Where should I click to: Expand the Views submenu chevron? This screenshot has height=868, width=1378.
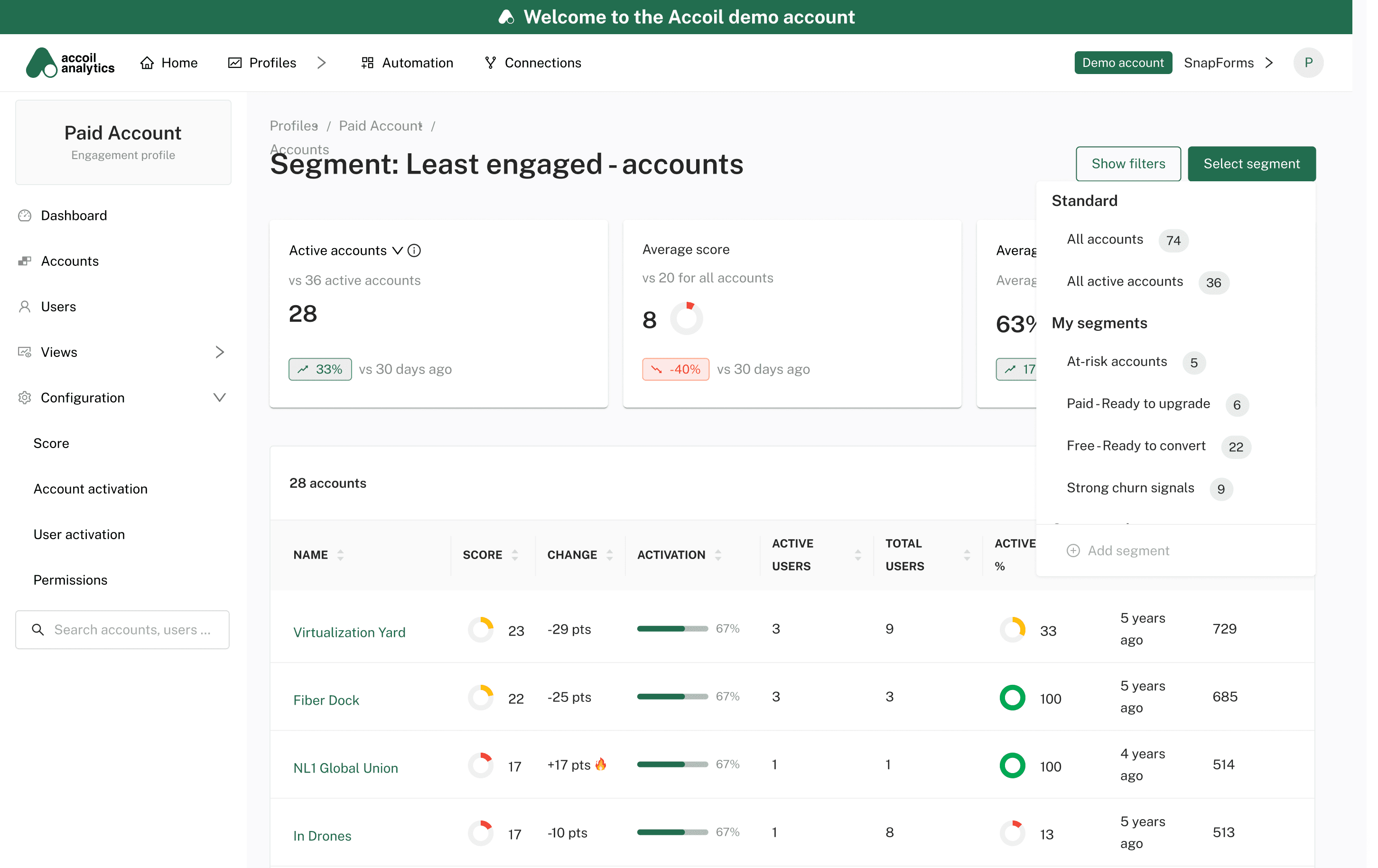pos(220,352)
